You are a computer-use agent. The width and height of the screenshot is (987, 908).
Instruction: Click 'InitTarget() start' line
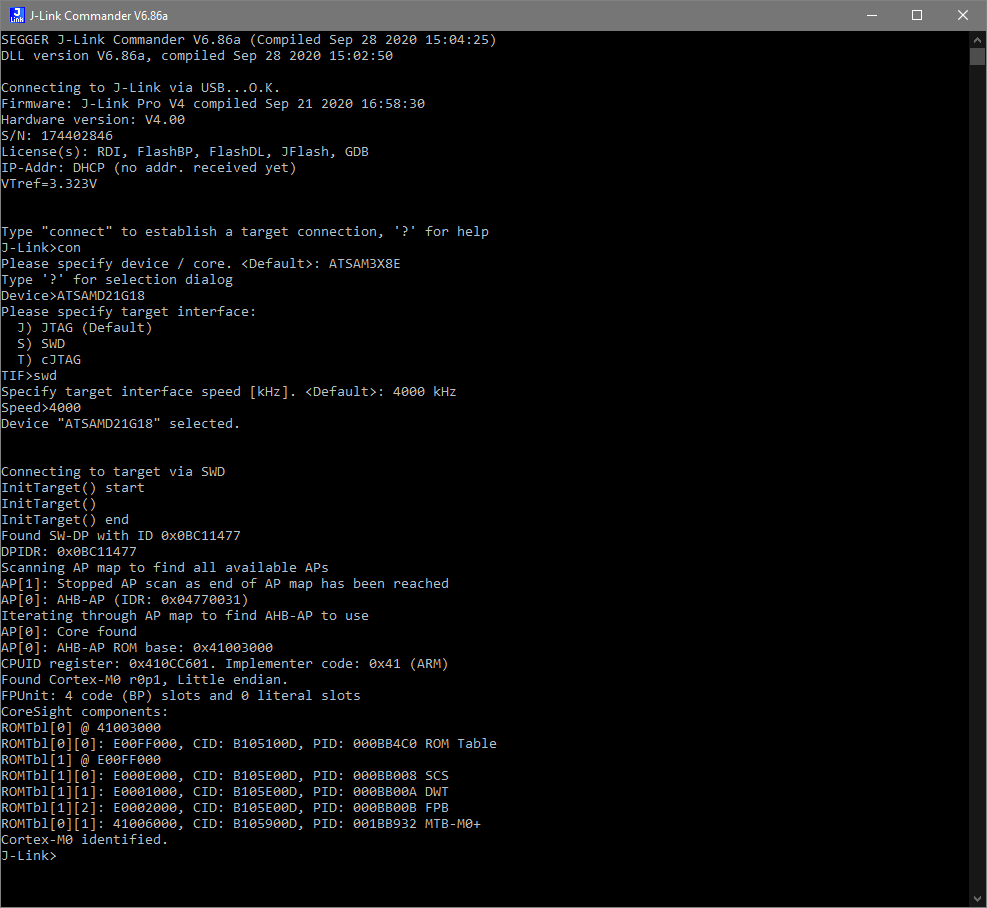[x=73, y=488]
